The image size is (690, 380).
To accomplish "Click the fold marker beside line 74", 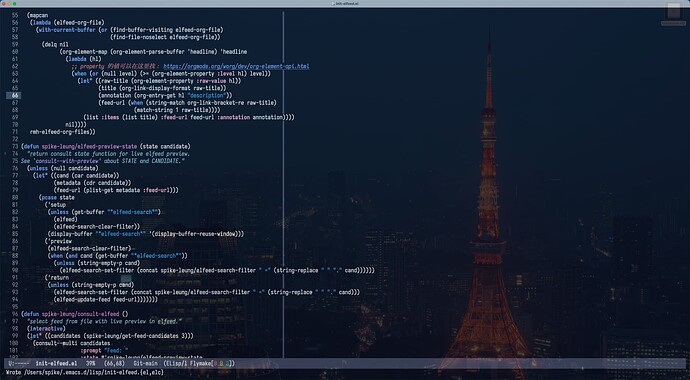I will [x=5, y=154].
